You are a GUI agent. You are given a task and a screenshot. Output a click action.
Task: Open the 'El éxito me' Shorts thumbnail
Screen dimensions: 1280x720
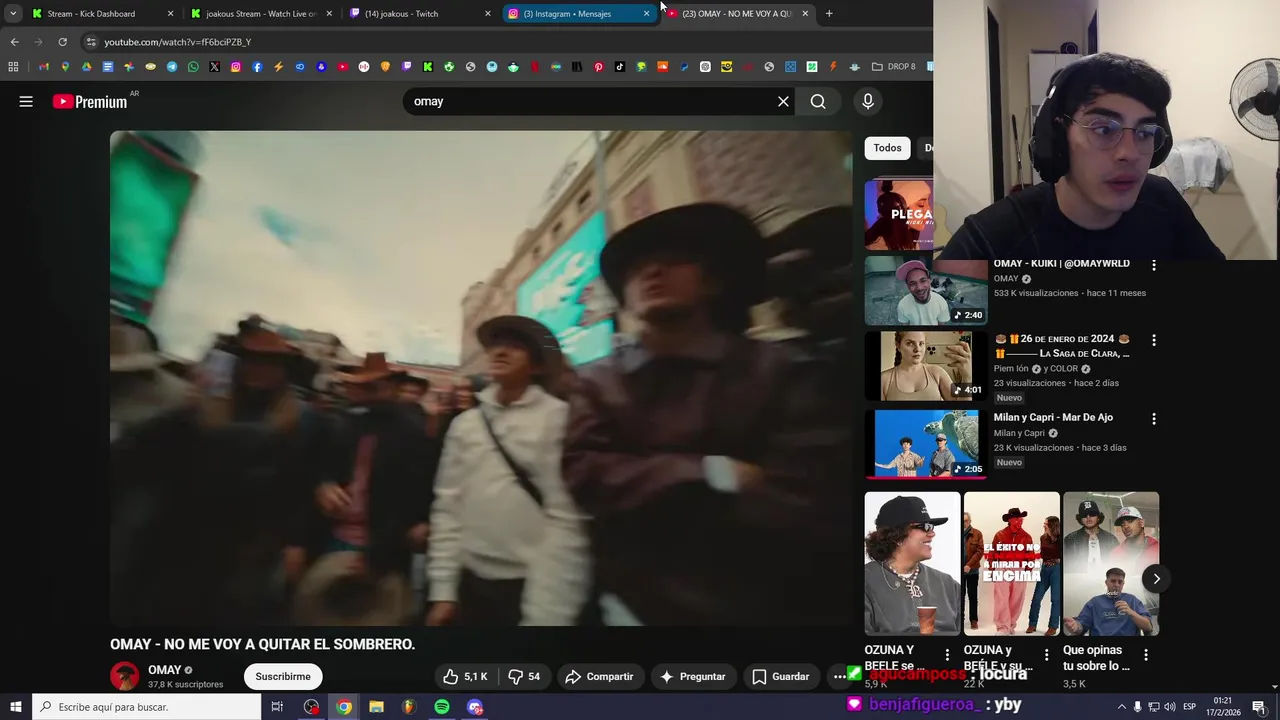pyautogui.click(x=1011, y=564)
